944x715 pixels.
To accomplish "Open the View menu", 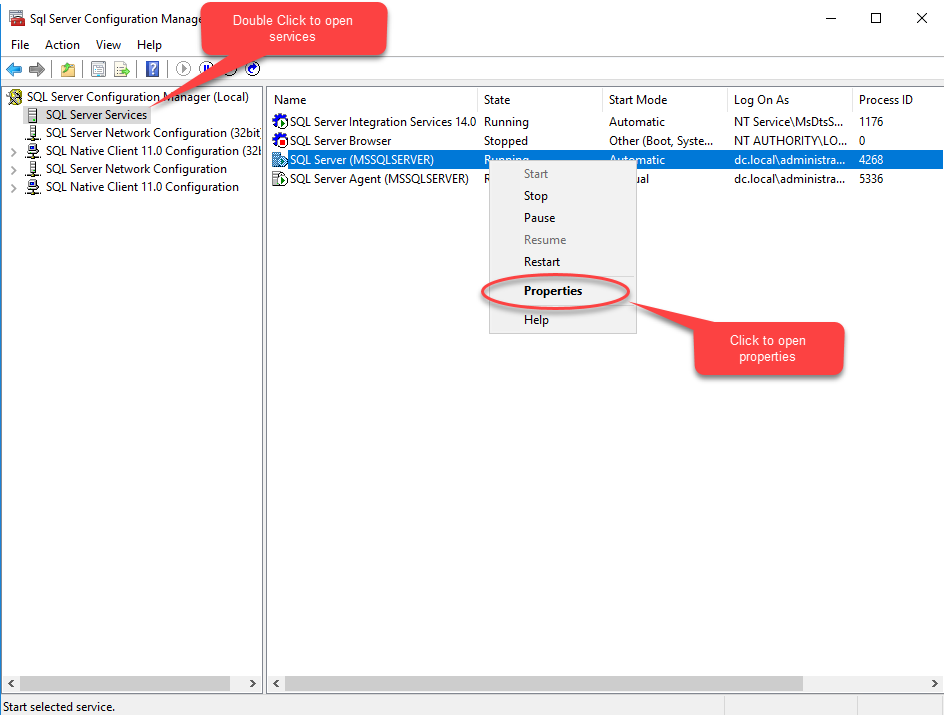I will tap(108, 45).
